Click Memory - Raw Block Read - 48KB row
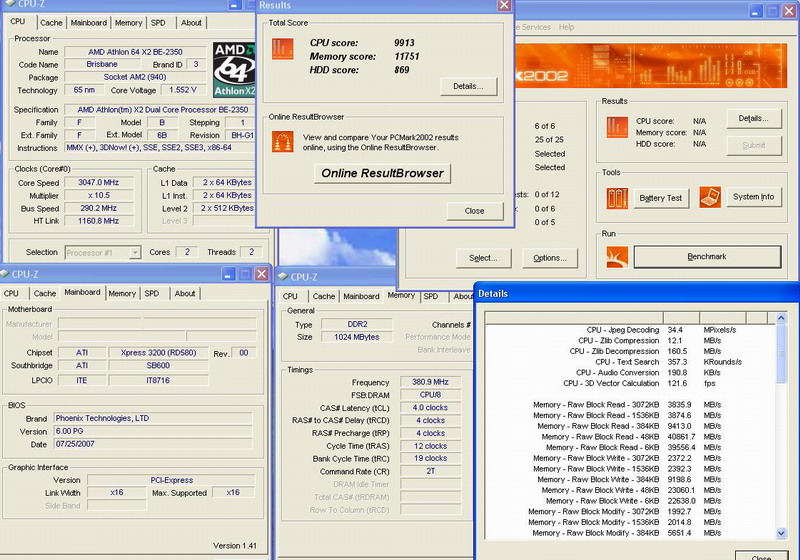The height and width of the screenshot is (560, 800). 630,437
